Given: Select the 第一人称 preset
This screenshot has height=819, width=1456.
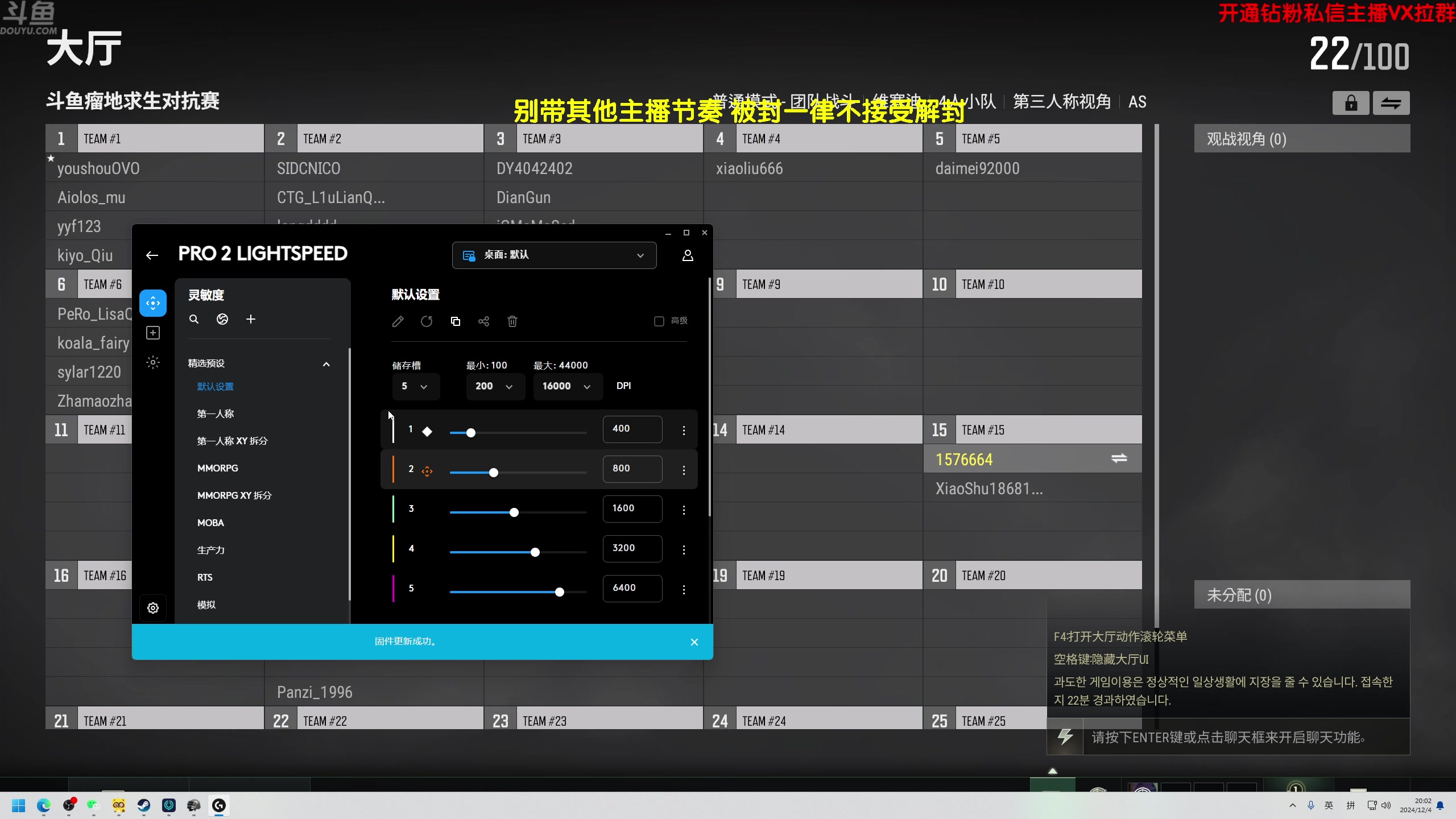Looking at the screenshot, I should (216, 414).
